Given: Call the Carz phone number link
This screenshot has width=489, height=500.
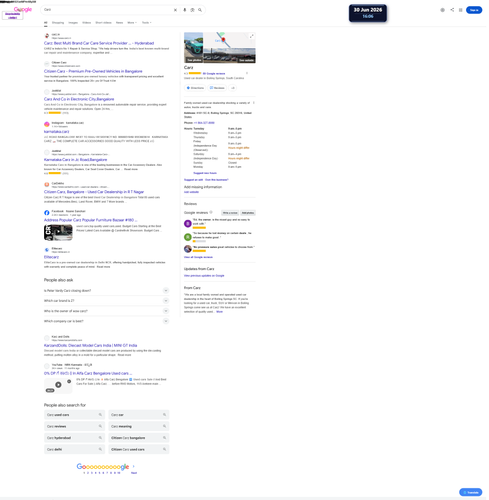Looking at the screenshot, I should coord(204,123).
